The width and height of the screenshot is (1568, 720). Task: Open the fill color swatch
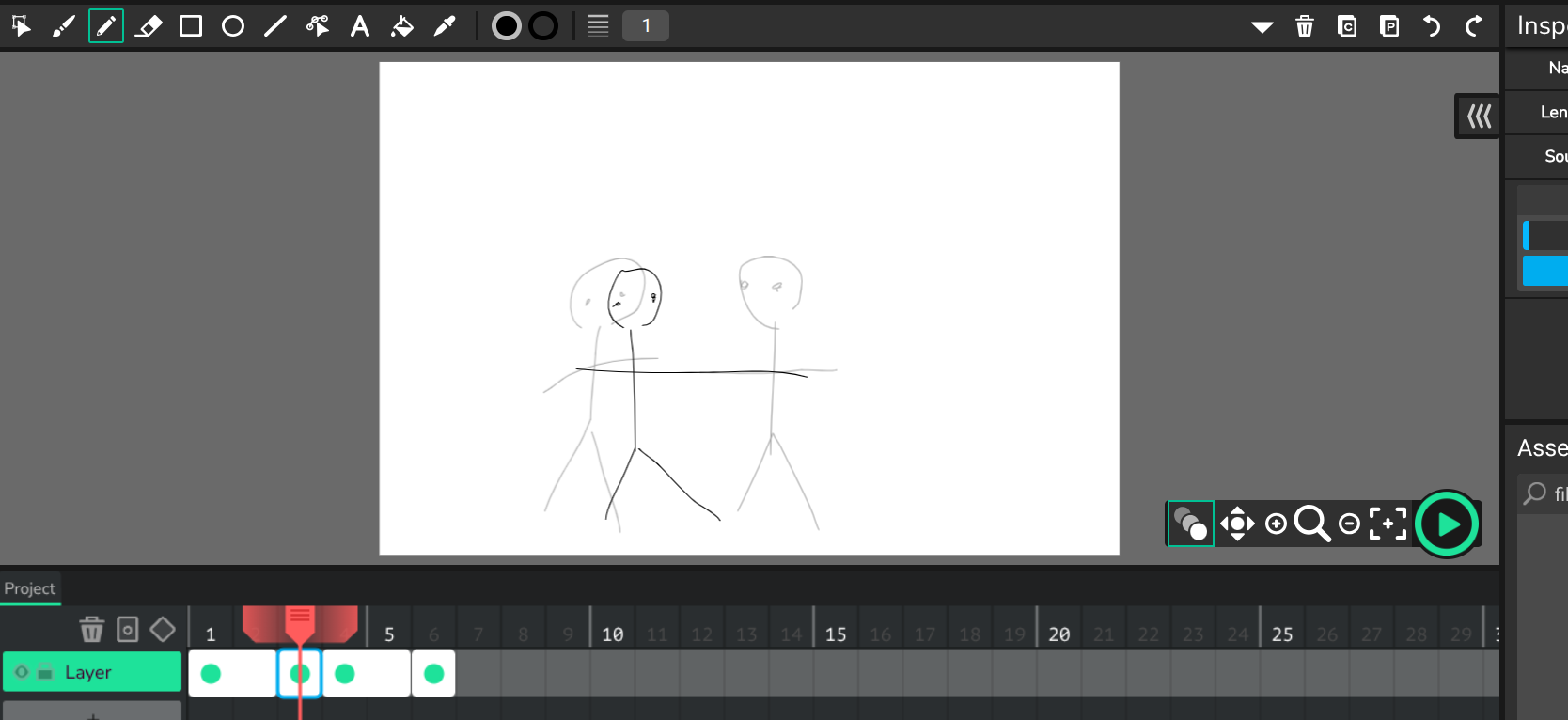(x=507, y=26)
